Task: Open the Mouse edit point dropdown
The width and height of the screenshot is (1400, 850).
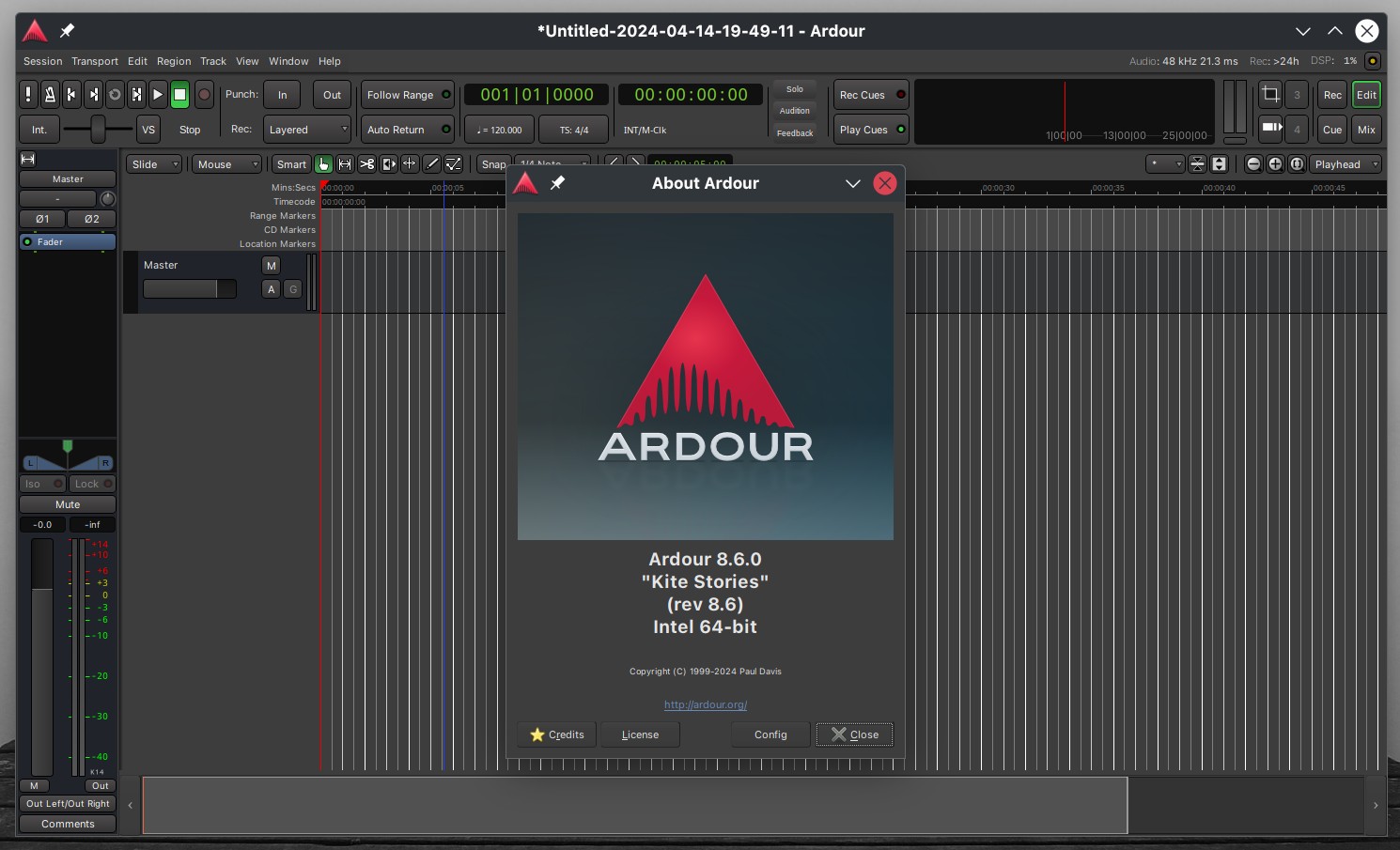Action: tap(226, 164)
